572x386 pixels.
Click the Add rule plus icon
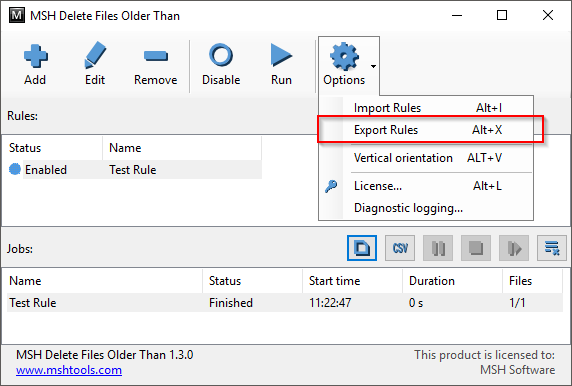tap(35, 56)
